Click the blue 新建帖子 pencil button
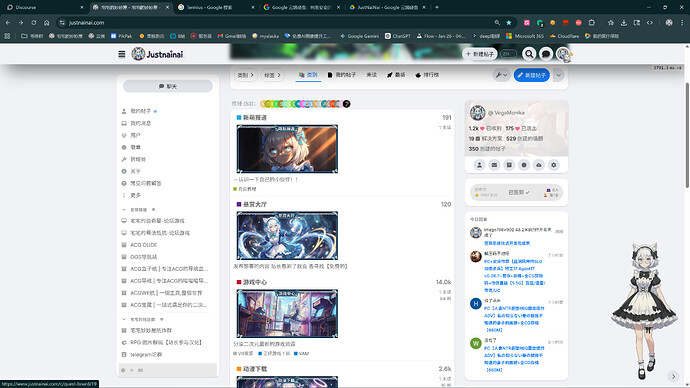690x388 pixels. pos(532,75)
